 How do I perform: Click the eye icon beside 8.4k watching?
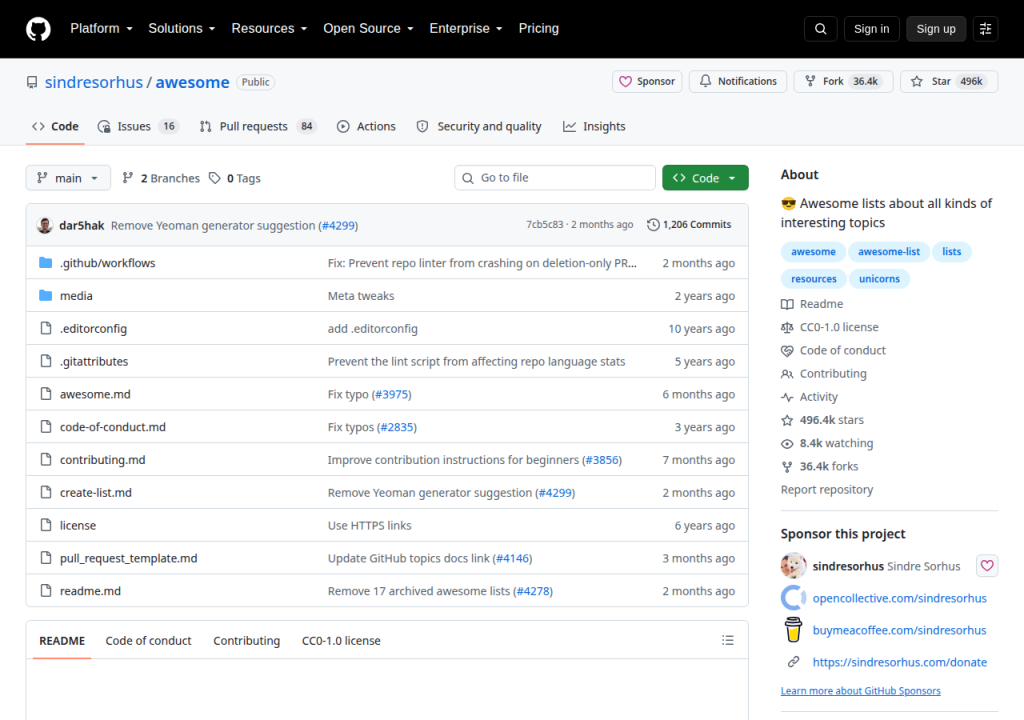click(787, 444)
